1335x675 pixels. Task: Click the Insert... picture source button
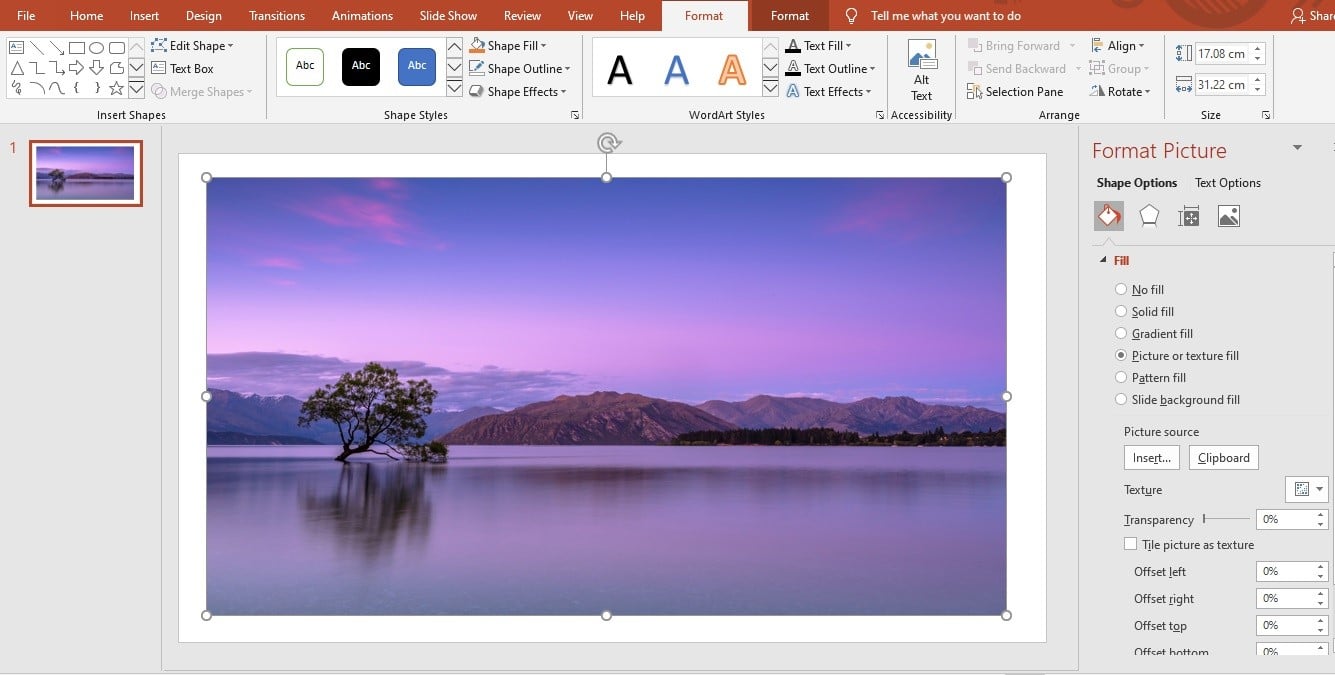point(1151,458)
